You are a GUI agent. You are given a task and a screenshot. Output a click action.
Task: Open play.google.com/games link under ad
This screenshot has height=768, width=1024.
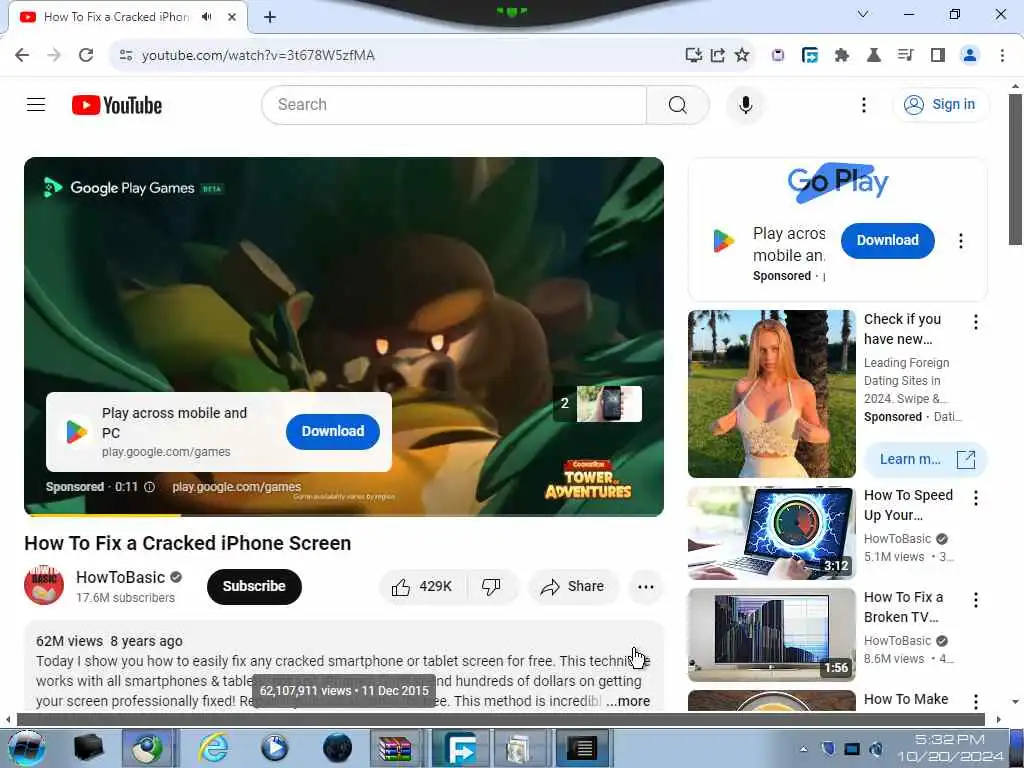point(236,487)
